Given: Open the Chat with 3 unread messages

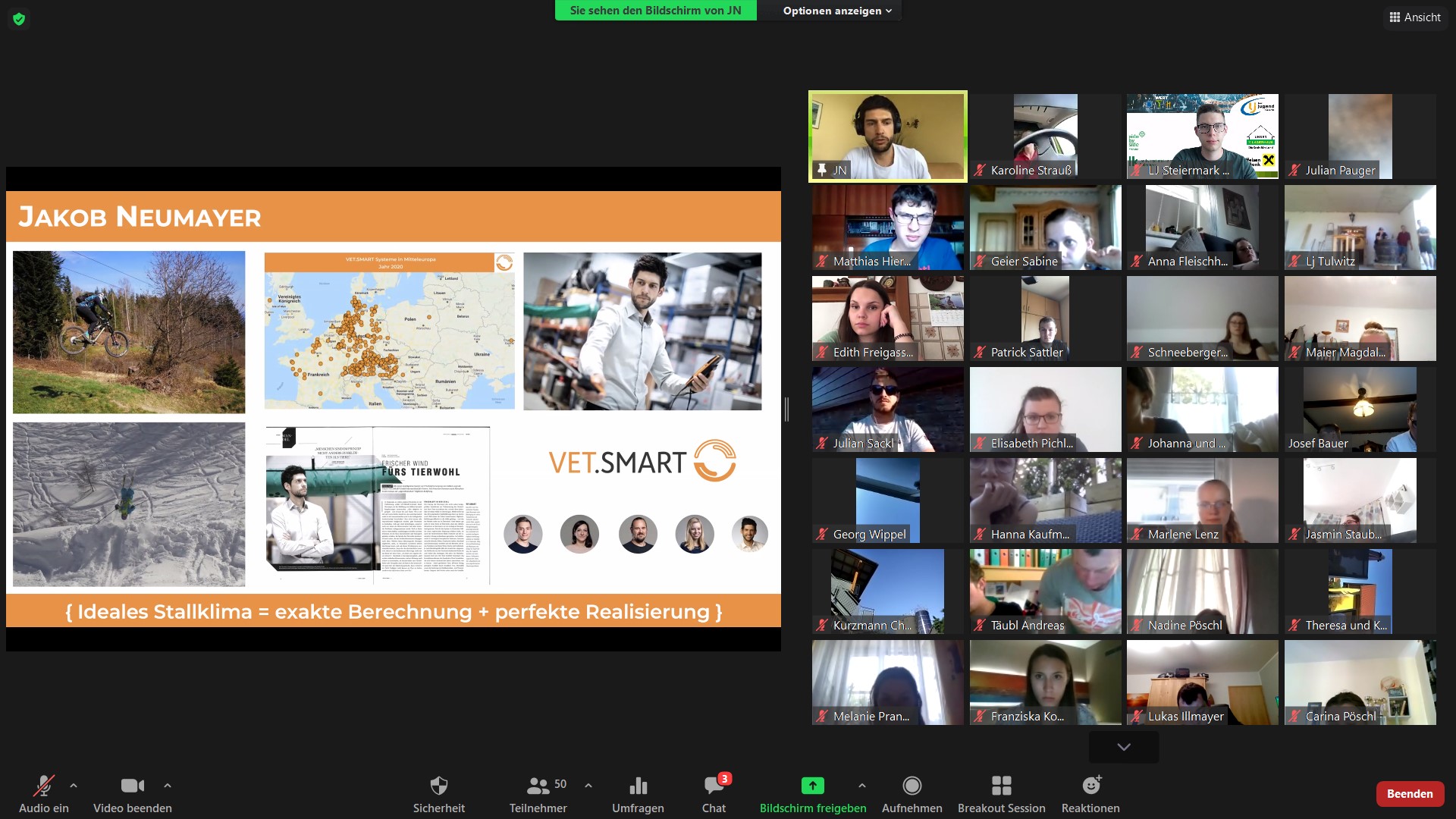Looking at the screenshot, I should [x=714, y=786].
